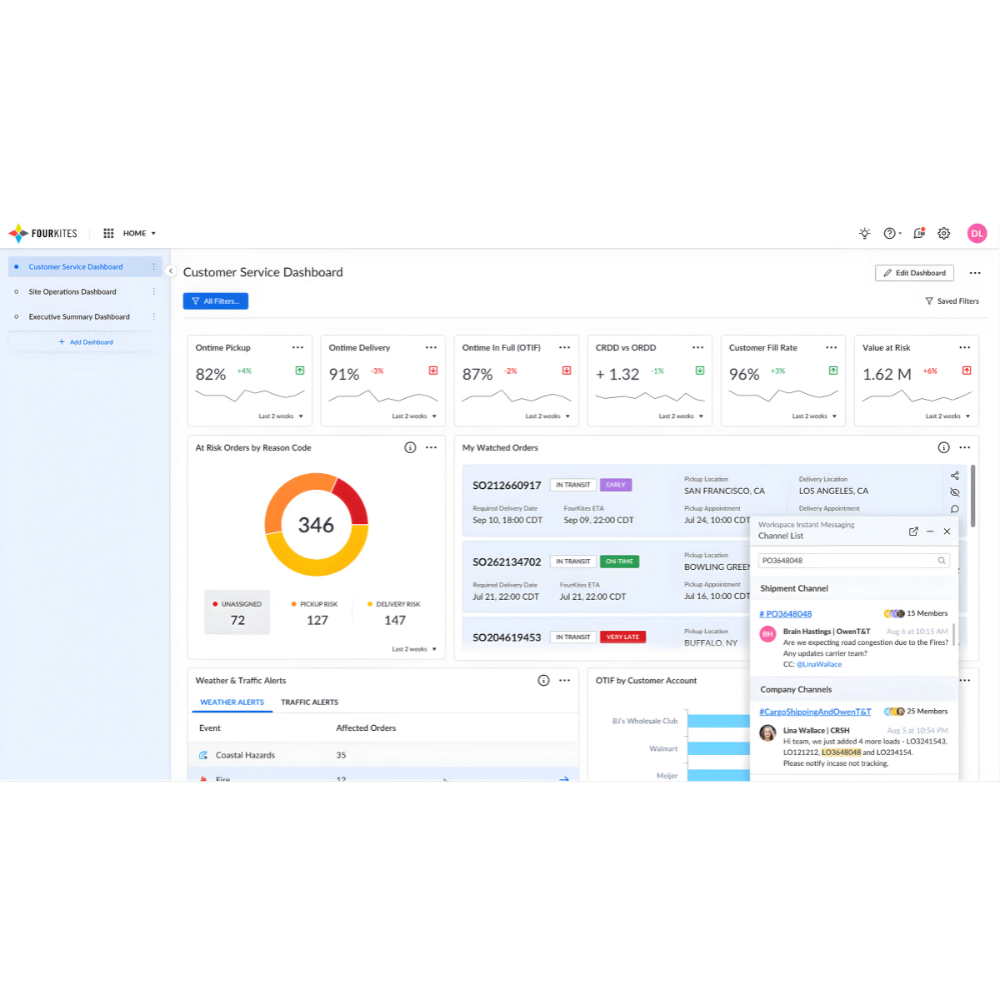Click the Help question-mark icon
Image resolution: width=1000 pixels, height=1000 pixels.
(889, 233)
